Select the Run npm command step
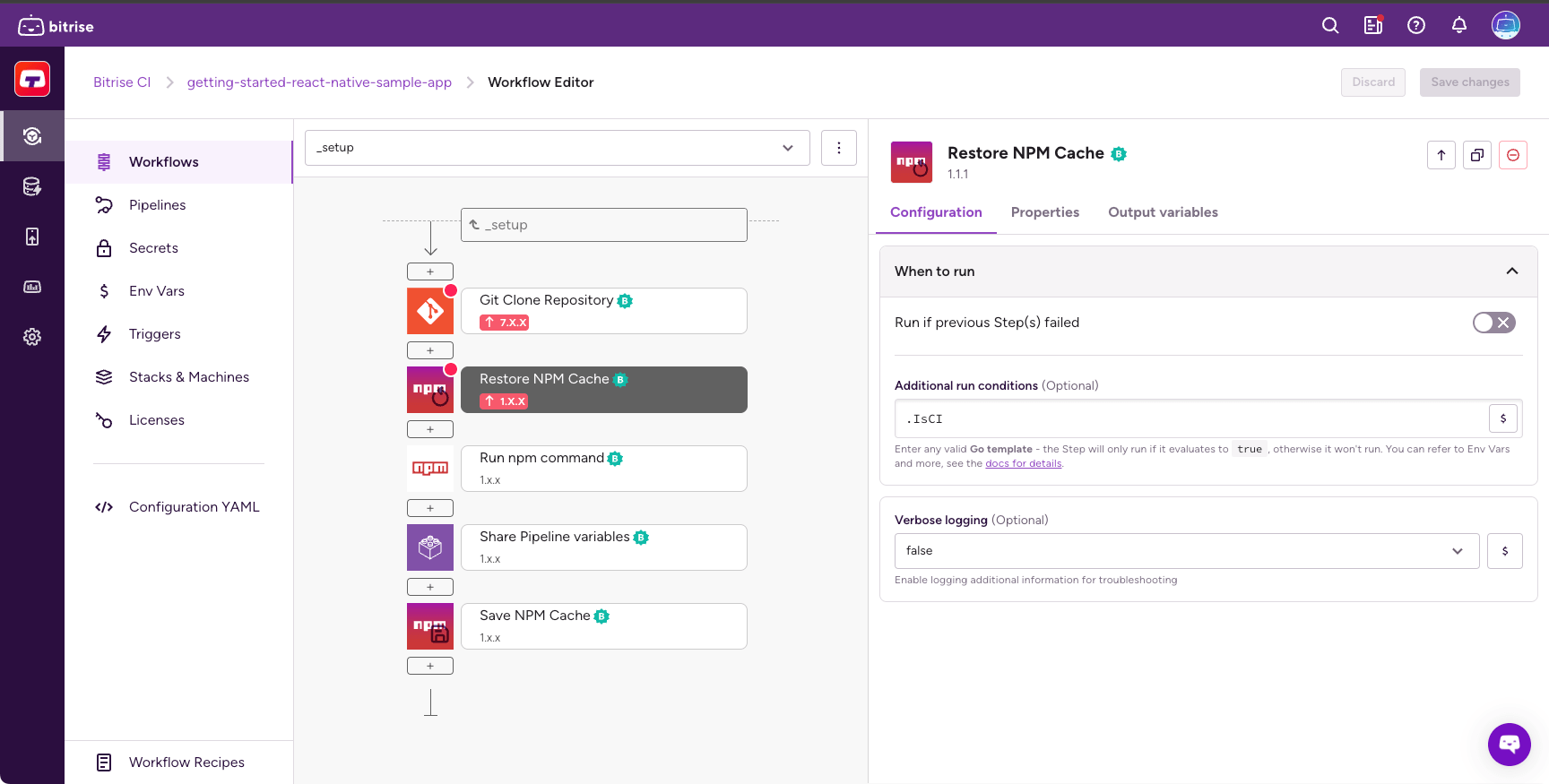The image size is (1549, 784). pyautogui.click(x=603, y=469)
